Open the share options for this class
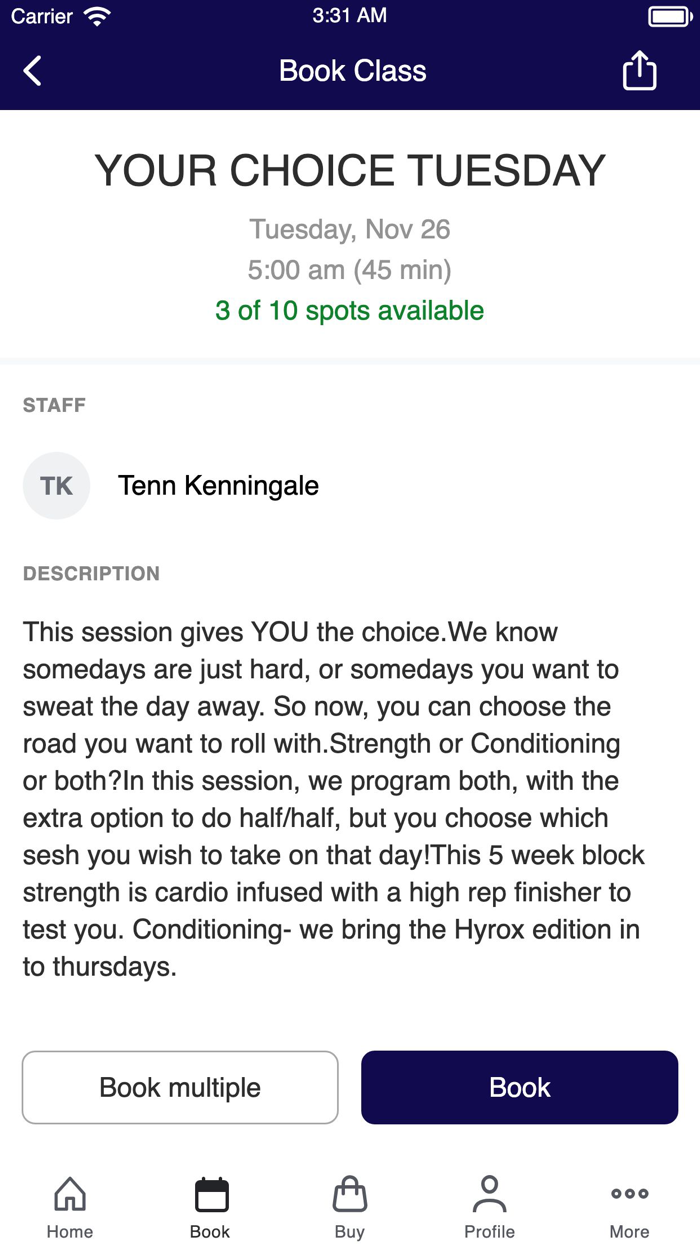The image size is (700, 1244). pyautogui.click(x=639, y=70)
